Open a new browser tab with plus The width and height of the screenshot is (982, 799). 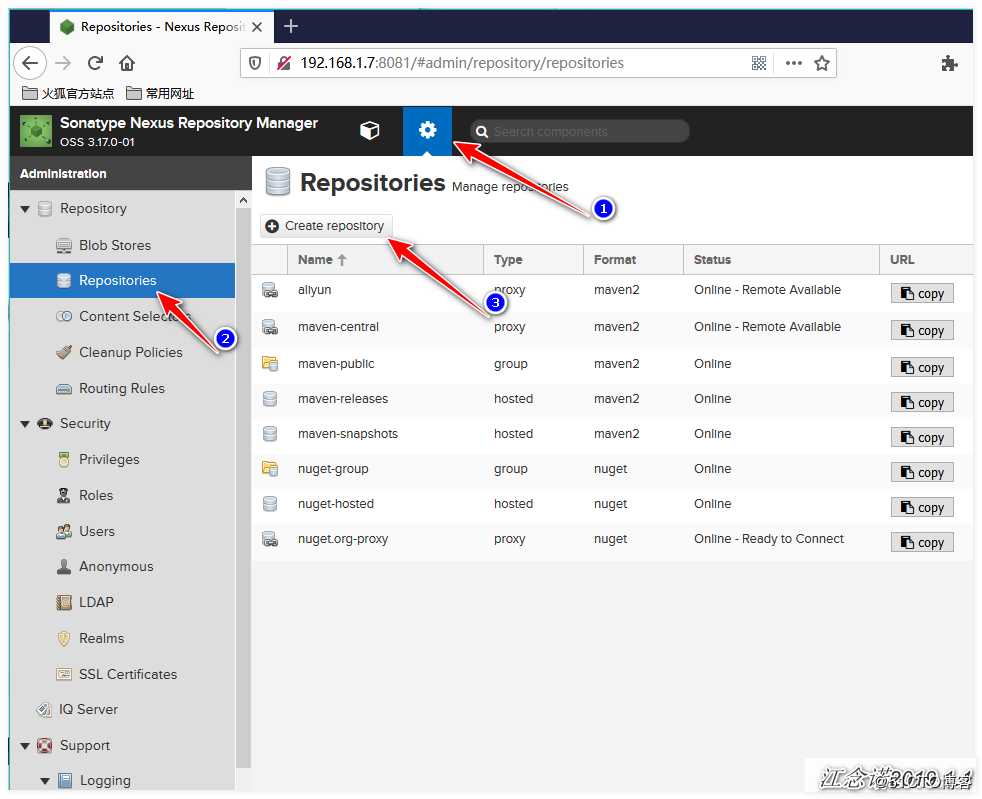pos(291,26)
